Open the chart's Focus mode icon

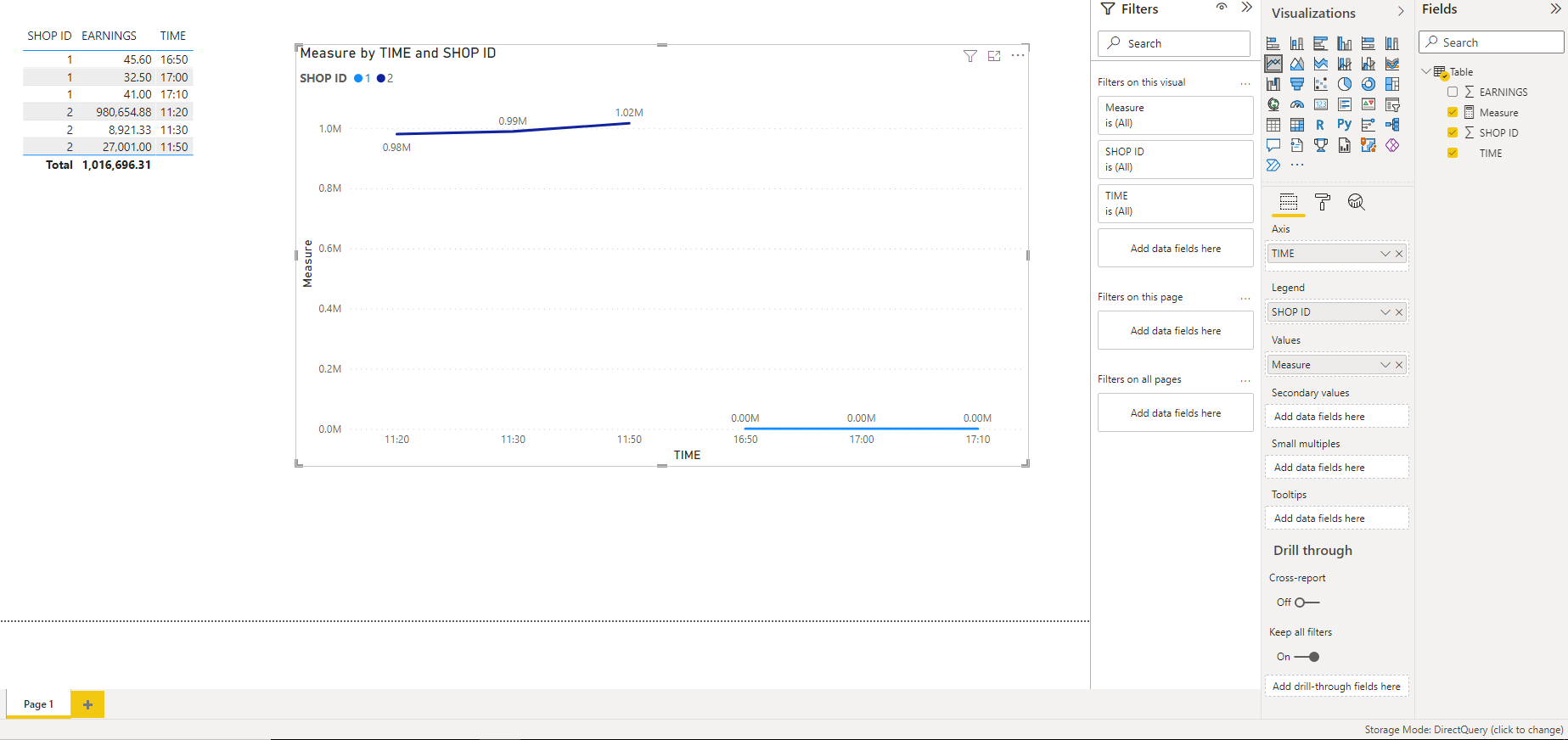coord(994,56)
